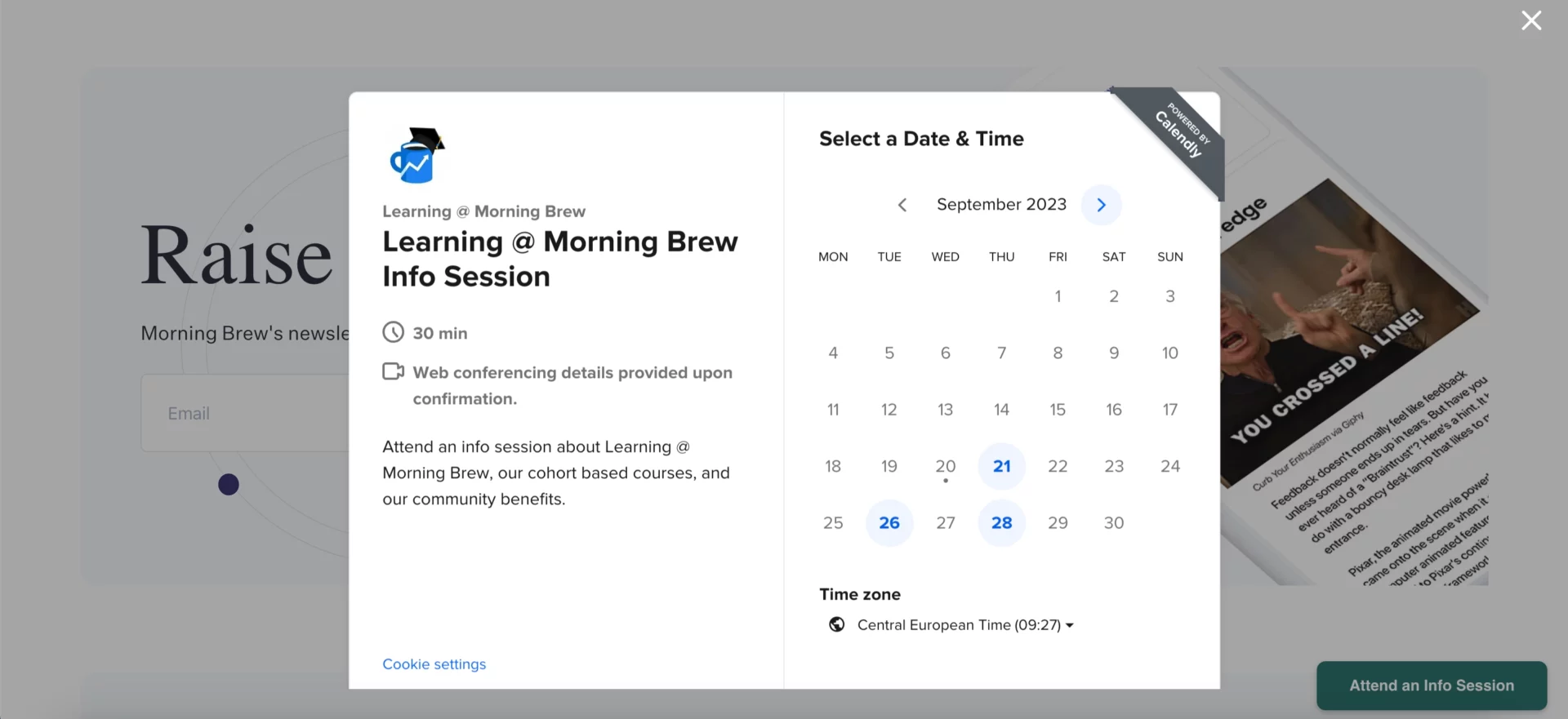Click date 15 in the calendar
The image size is (1568, 719).
[1058, 410]
